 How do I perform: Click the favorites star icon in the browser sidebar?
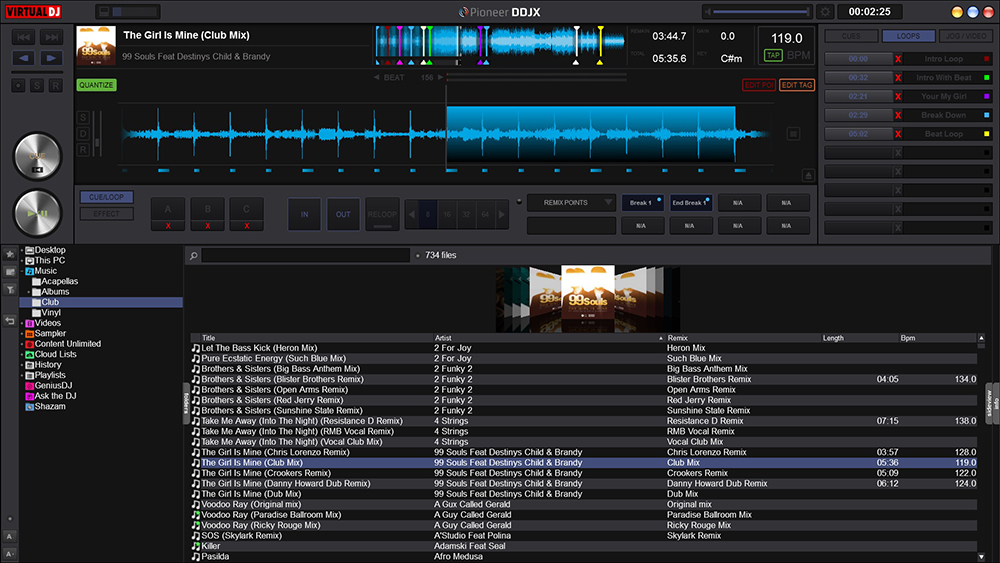[10, 254]
